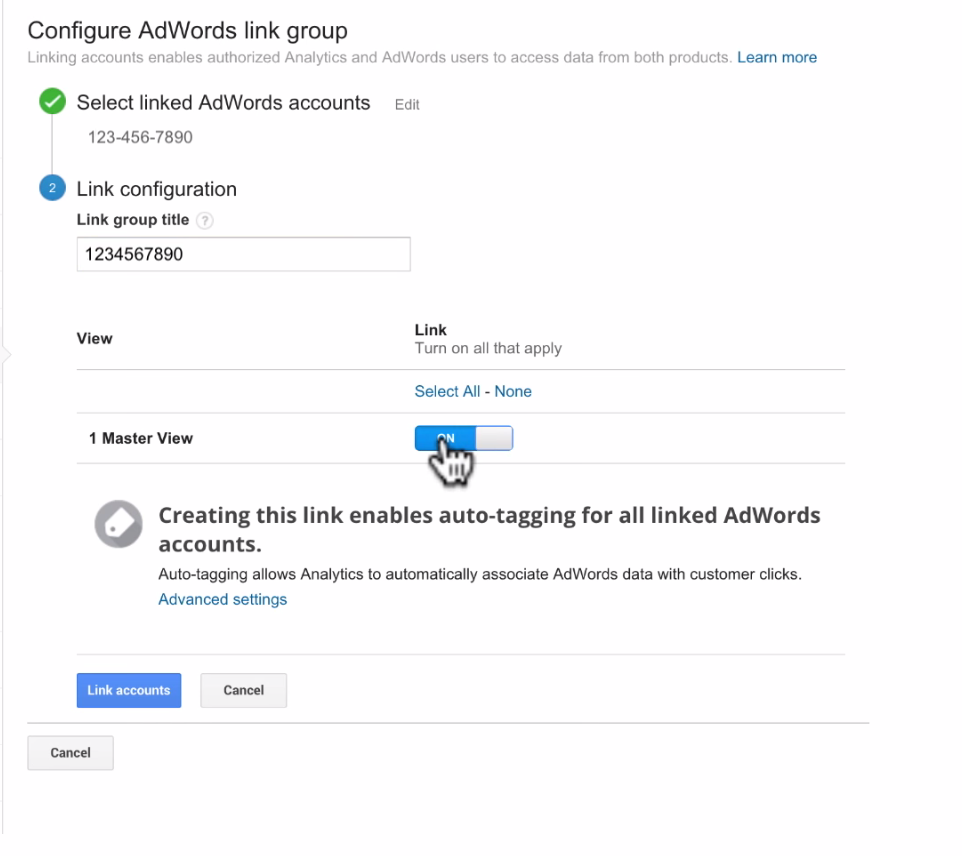962x856 pixels.
Task: Click the 1 Master View row label
Action: point(141,438)
